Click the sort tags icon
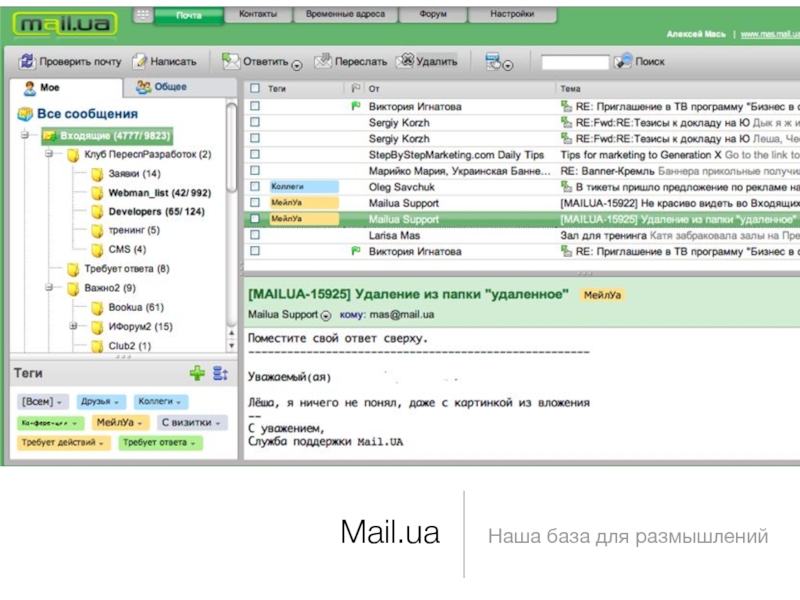The height and width of the screenshot is (600, 800). (220, 373)
